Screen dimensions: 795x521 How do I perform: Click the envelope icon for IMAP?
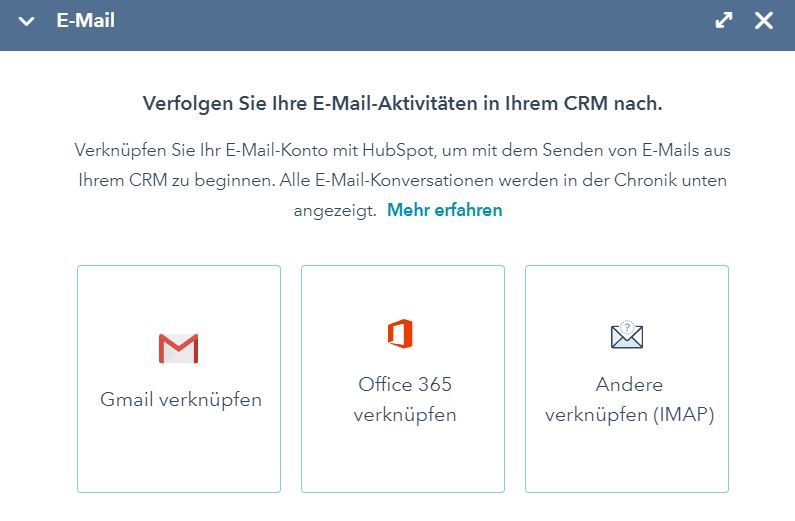click(x=627, y=336)
